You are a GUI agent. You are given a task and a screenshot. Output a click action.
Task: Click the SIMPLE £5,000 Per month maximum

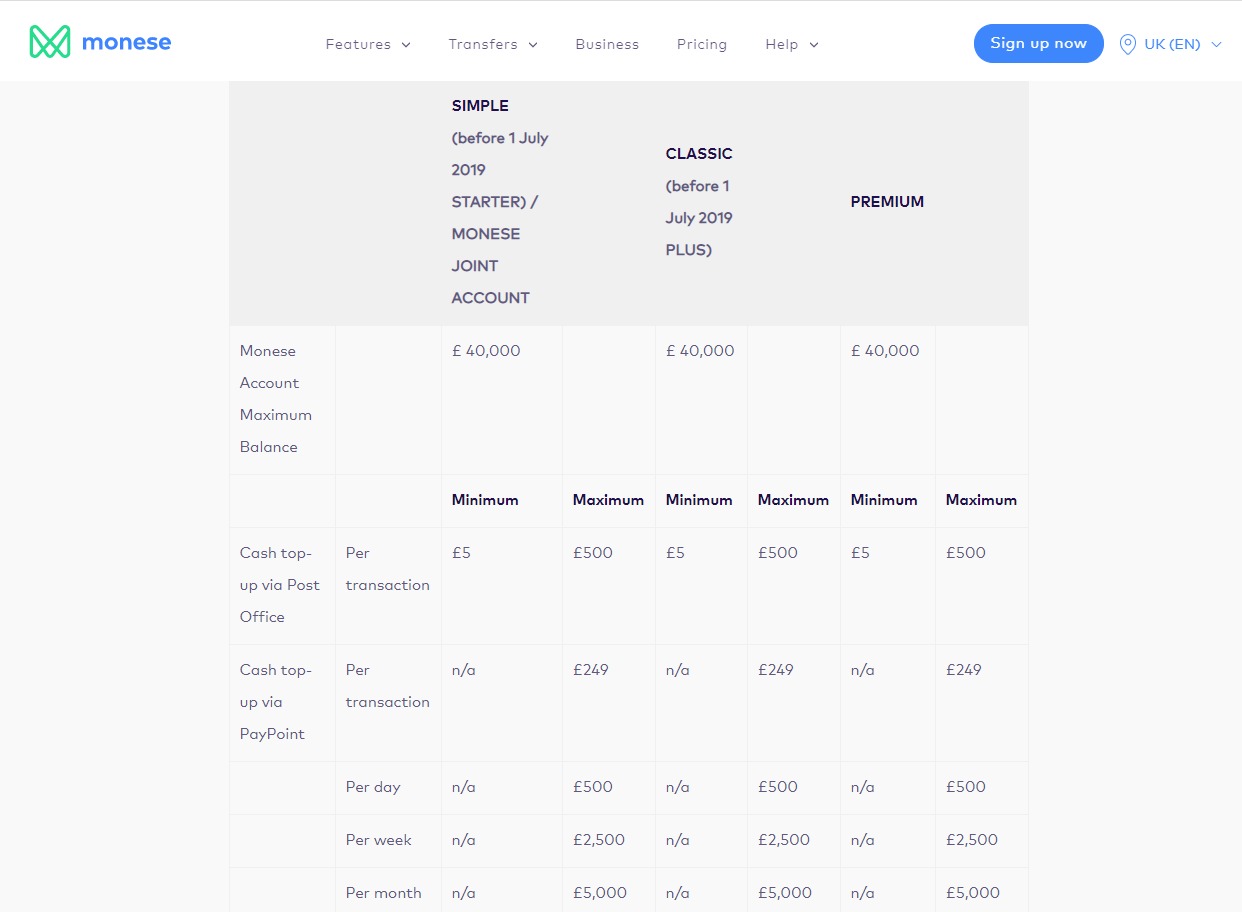(x=600, y=893)
